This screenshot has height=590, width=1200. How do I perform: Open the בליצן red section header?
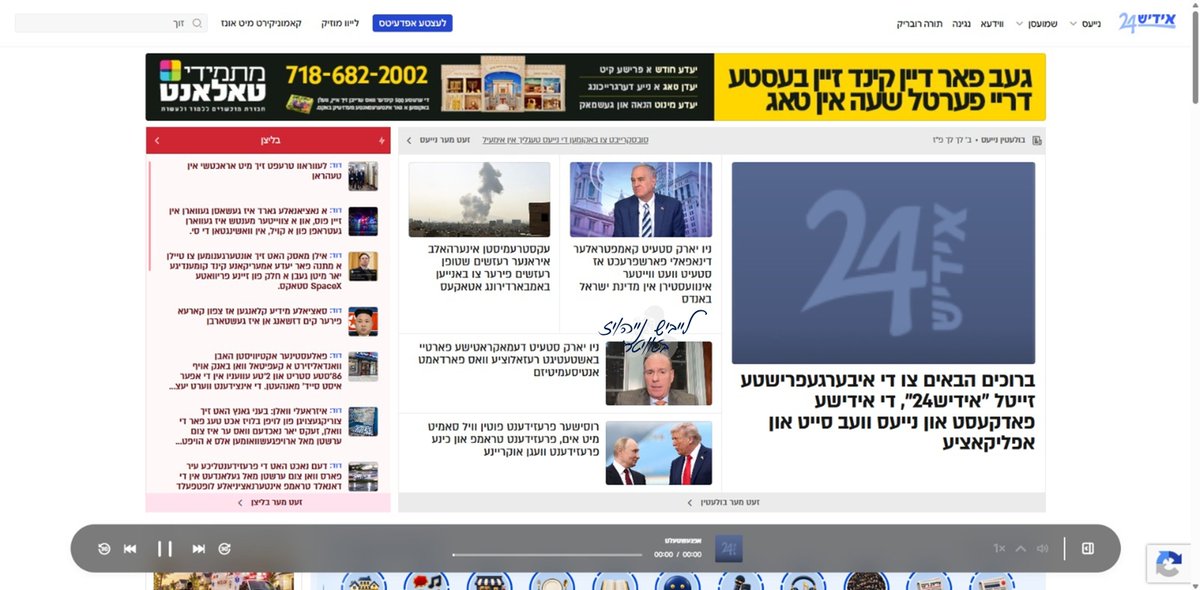(268, 141)
